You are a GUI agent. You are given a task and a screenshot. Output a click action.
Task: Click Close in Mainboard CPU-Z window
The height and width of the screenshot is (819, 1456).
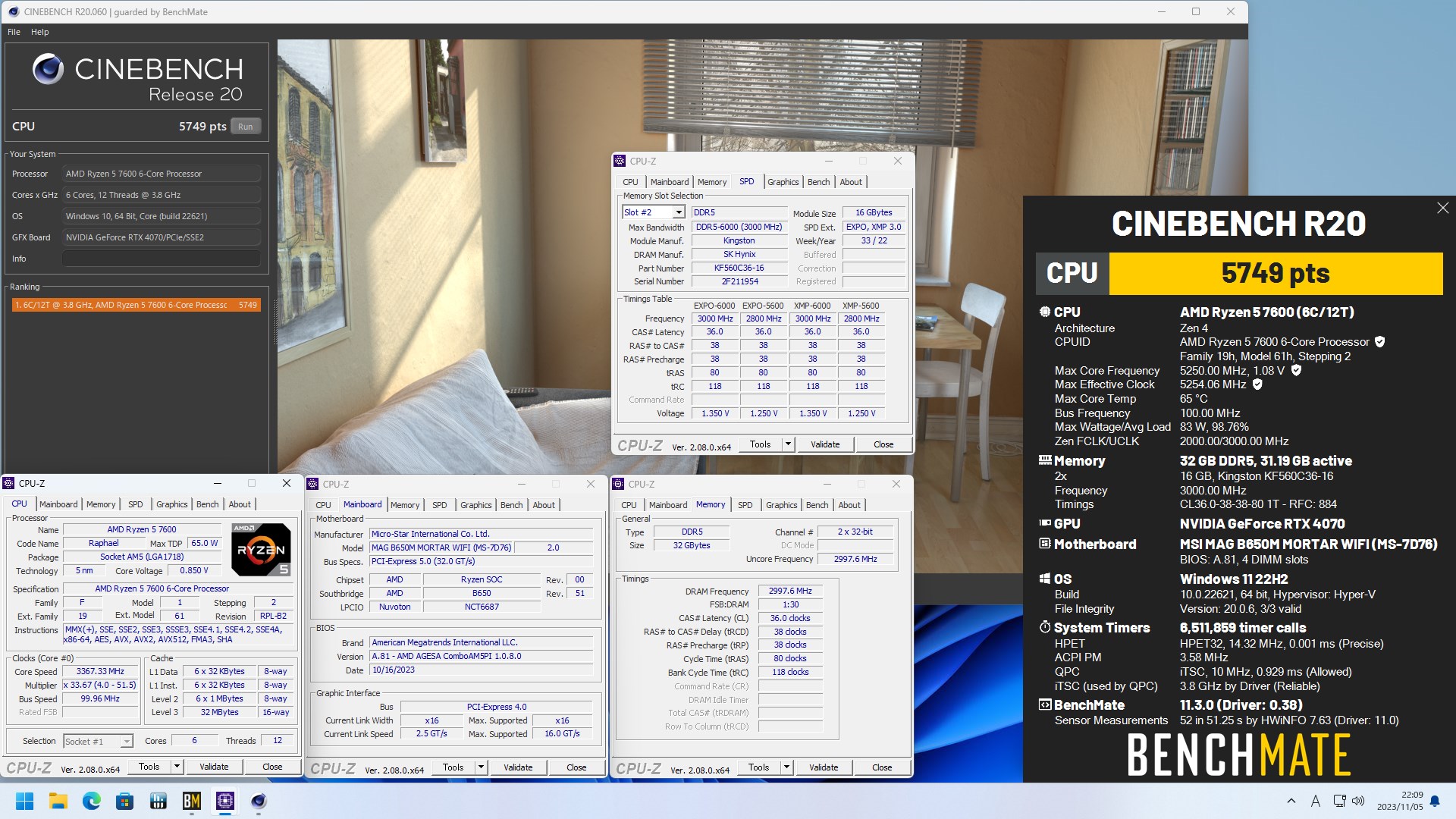[x=576, y=767]
